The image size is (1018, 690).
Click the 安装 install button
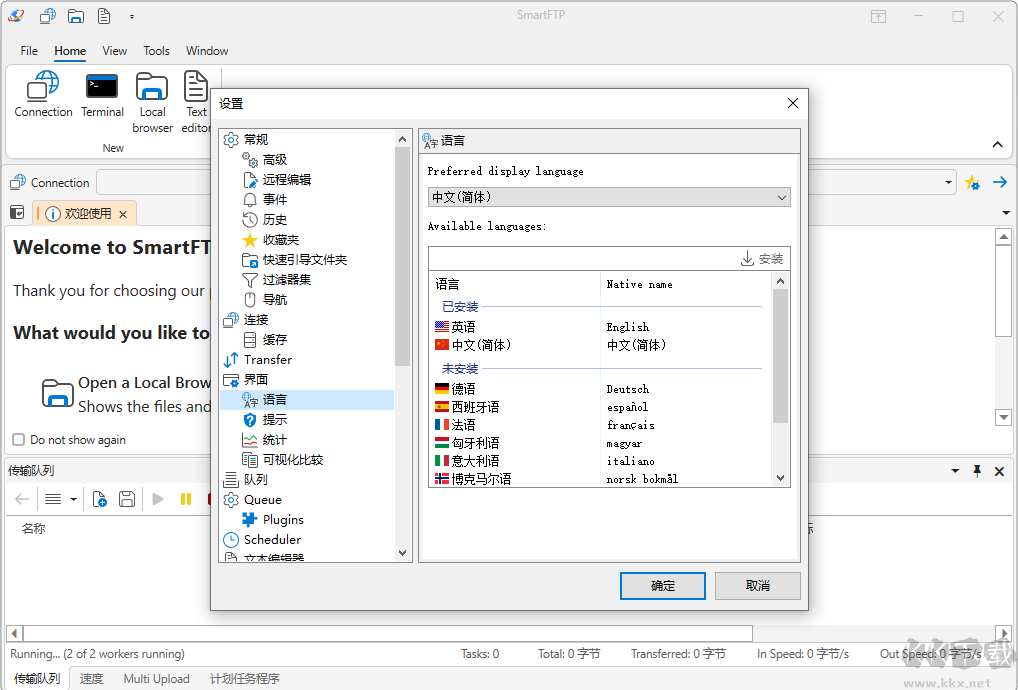coord(762,259)
